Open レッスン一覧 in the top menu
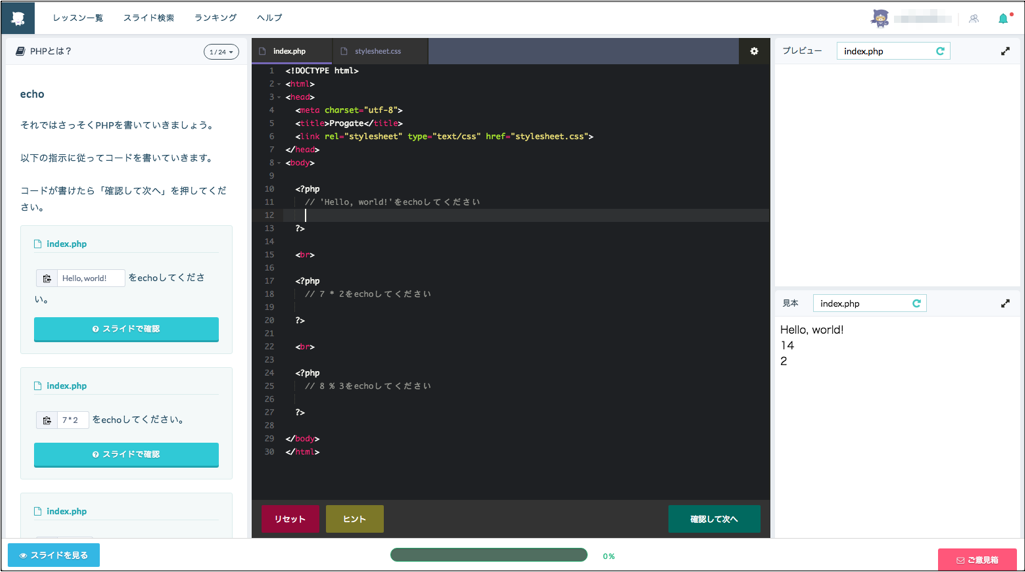The width and height of the screenshot is (1025, 572). 78,18
